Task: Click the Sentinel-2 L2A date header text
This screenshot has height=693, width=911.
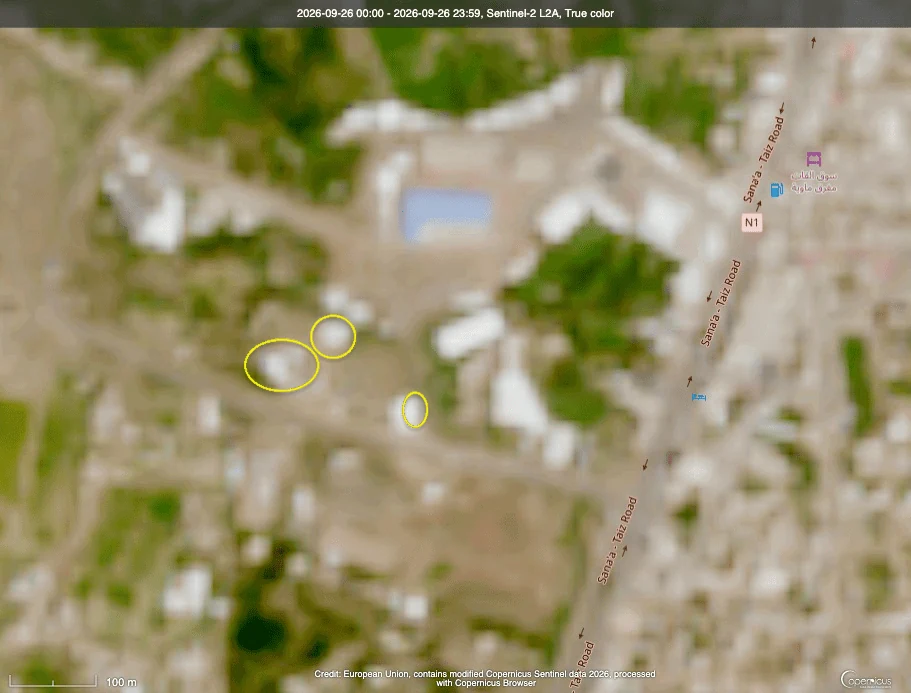Action: click(x=455, y=13)
